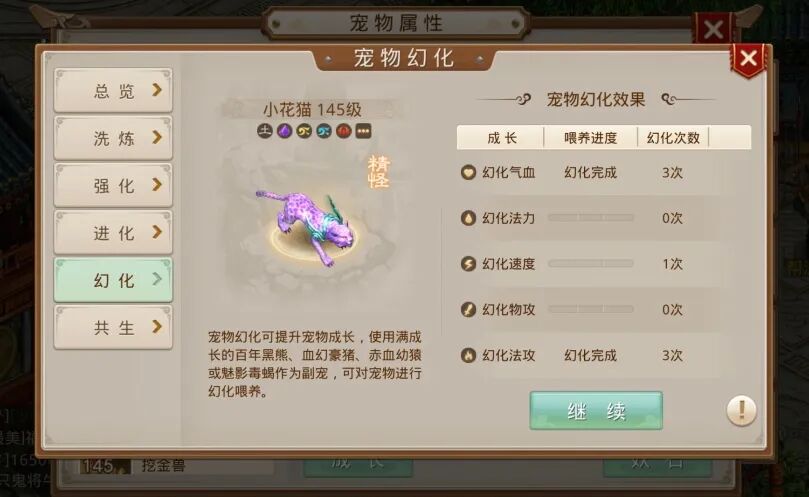Click the purple flame skill icon
This screenshot has width=809, height=497.
(x=284, y=131)
